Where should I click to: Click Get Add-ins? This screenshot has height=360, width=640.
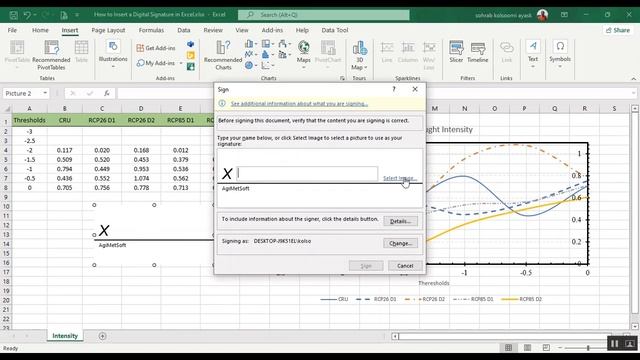pyautogui.click(x=156, y=48)
